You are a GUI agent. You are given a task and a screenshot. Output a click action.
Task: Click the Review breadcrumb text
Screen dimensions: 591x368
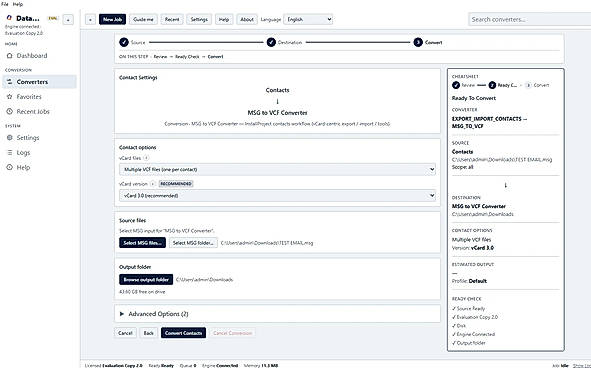160,57
